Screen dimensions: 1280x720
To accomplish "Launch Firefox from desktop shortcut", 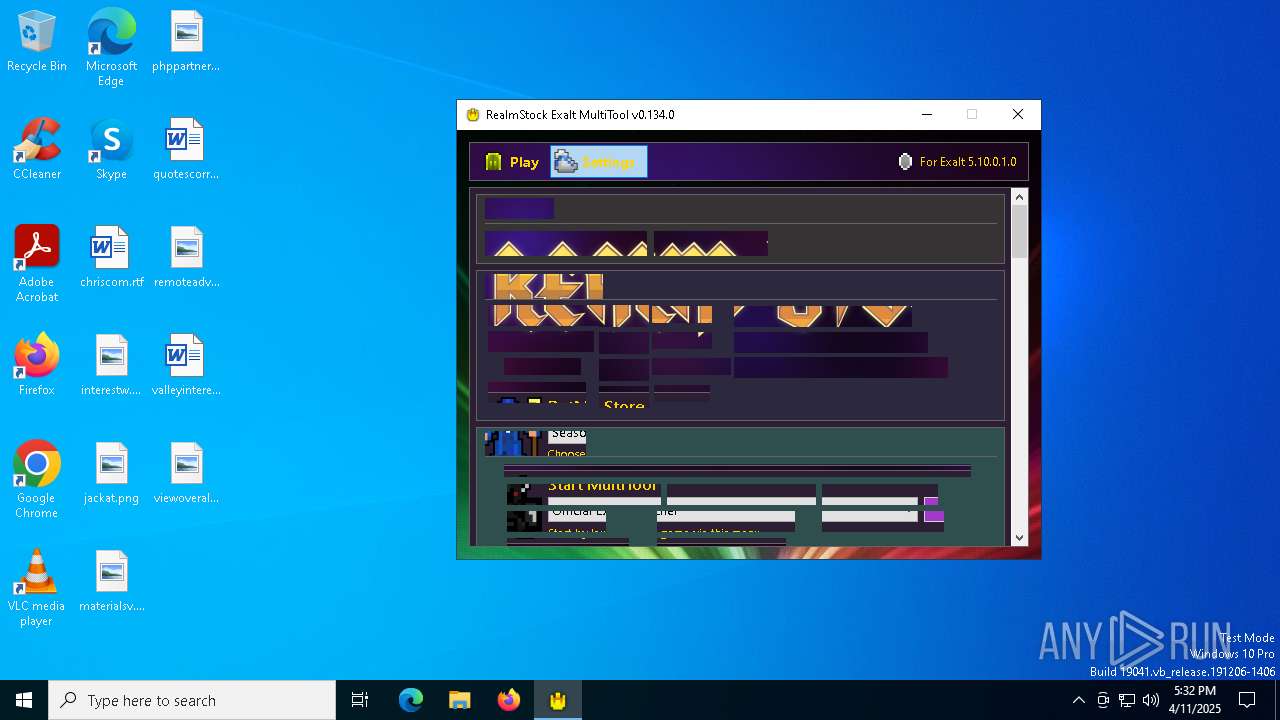I will pos(37,366).
